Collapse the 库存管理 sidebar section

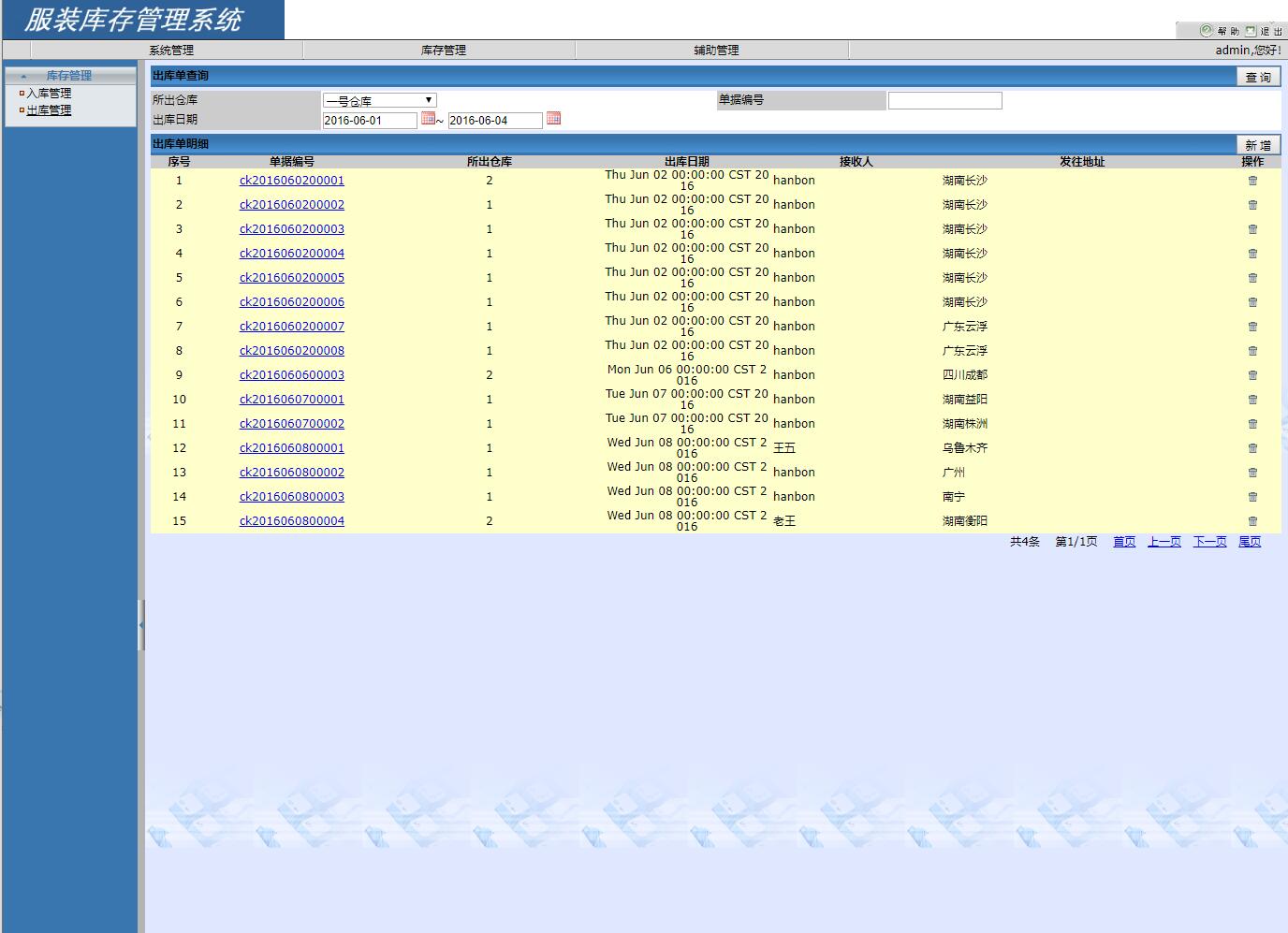click(x=24, y=76)
